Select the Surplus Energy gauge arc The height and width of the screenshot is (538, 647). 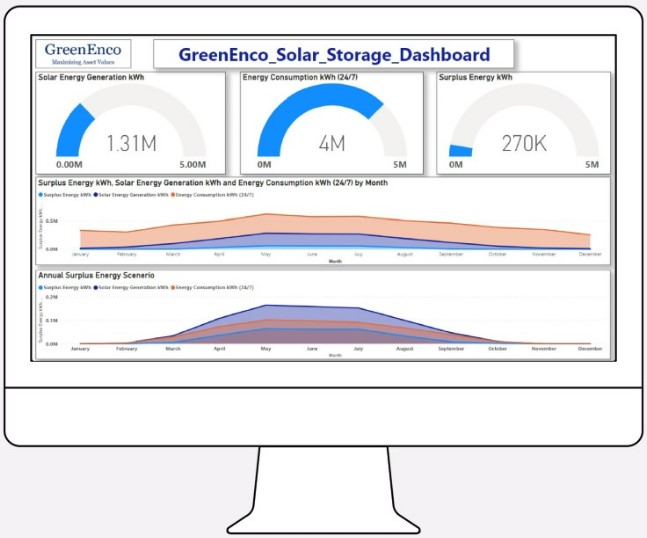coord(462,151)
